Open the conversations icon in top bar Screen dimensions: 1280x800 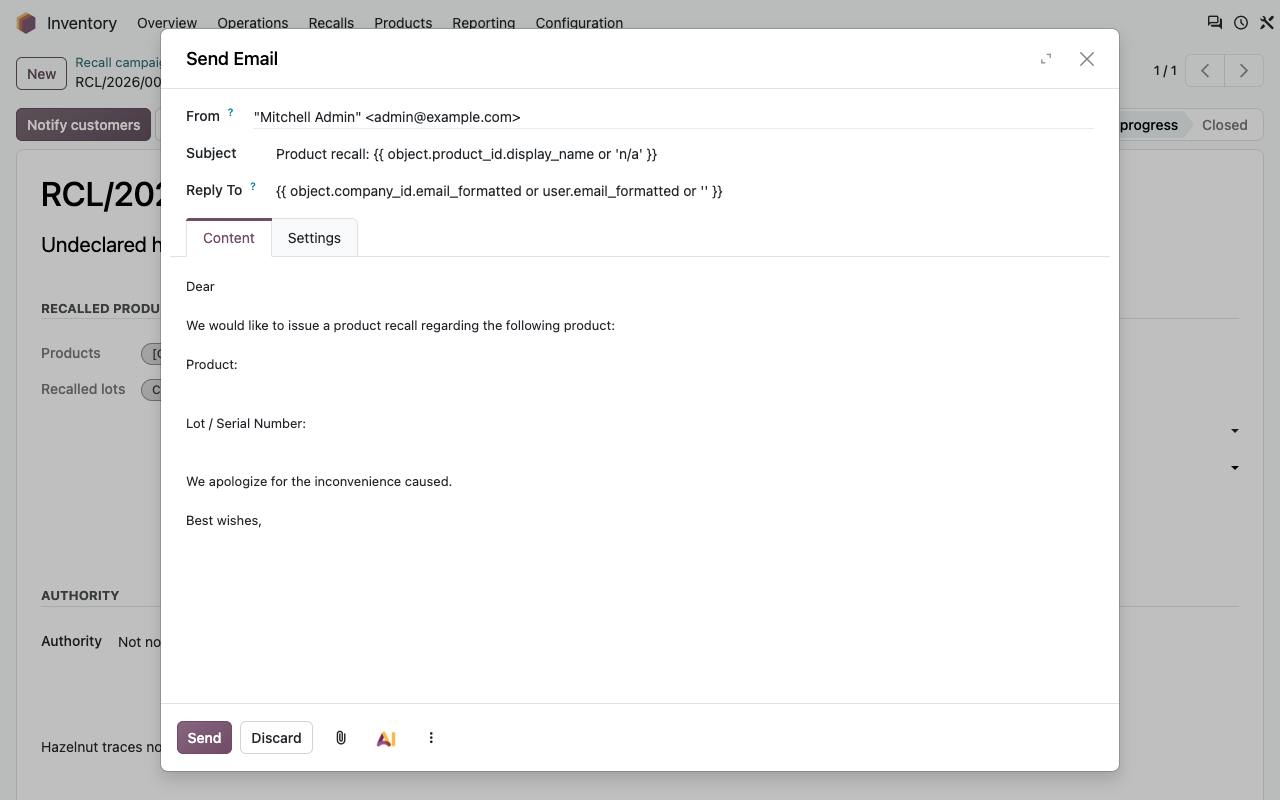(x=1215, y=22)
